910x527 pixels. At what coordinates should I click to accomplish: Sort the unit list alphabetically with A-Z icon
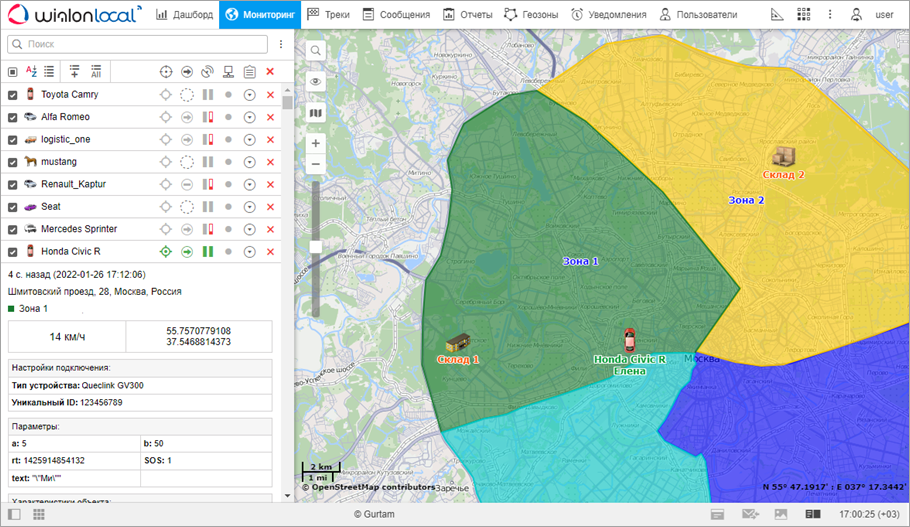(31, 72)
